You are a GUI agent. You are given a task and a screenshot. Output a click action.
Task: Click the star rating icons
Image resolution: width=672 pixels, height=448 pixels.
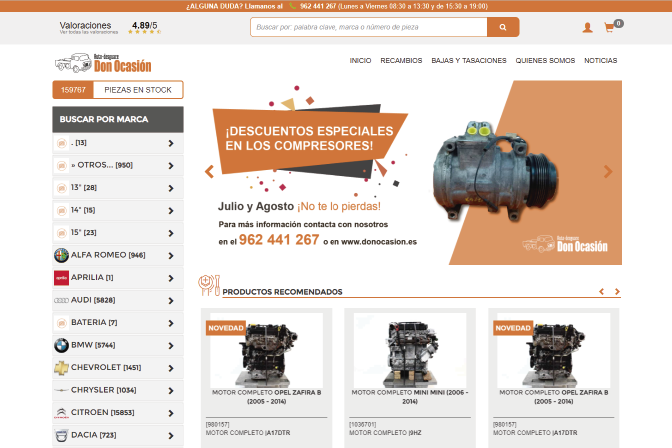click(144, 32)
